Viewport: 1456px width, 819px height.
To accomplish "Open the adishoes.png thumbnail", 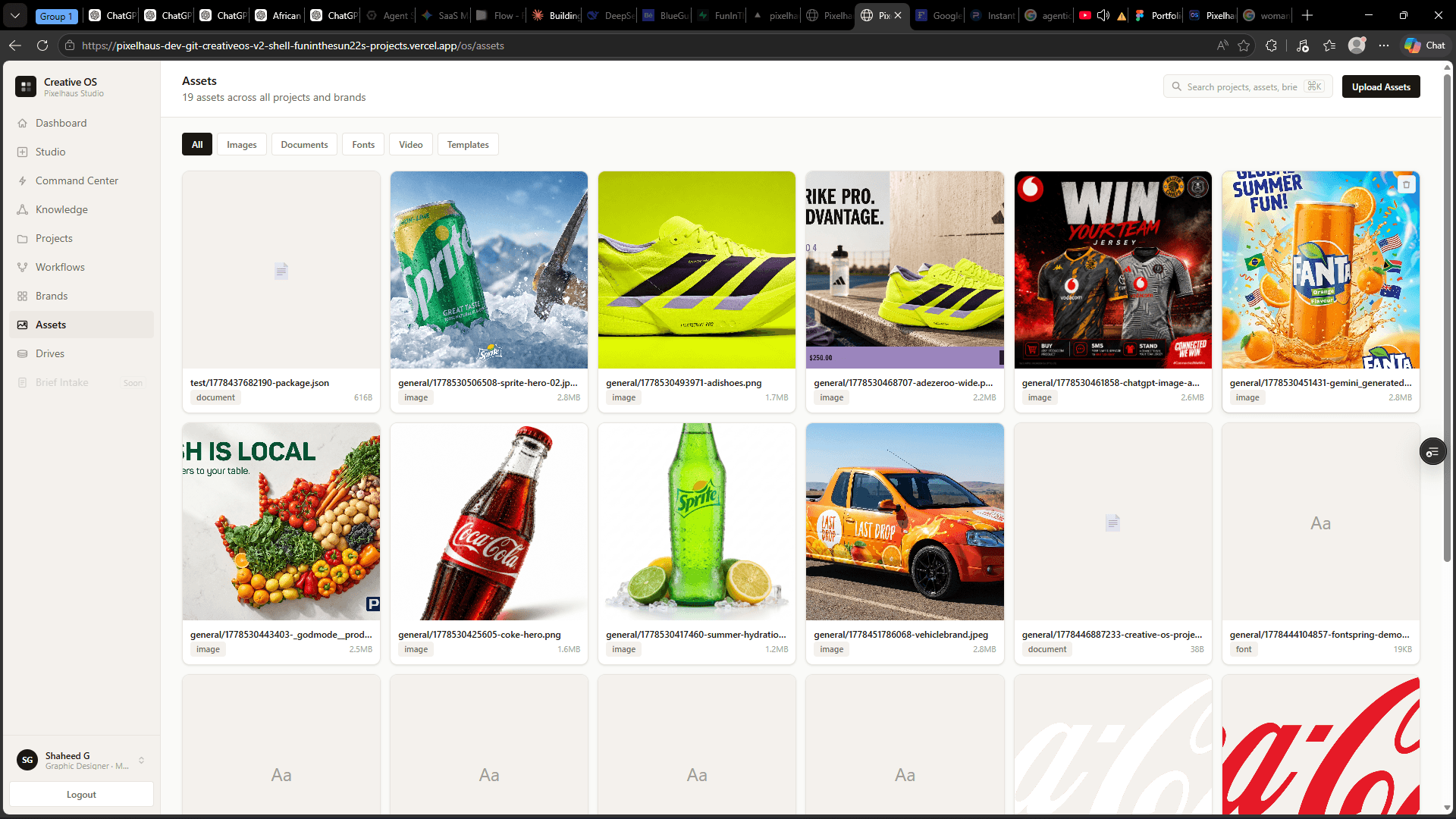I will pyautogui.click(x=697, y=270).
